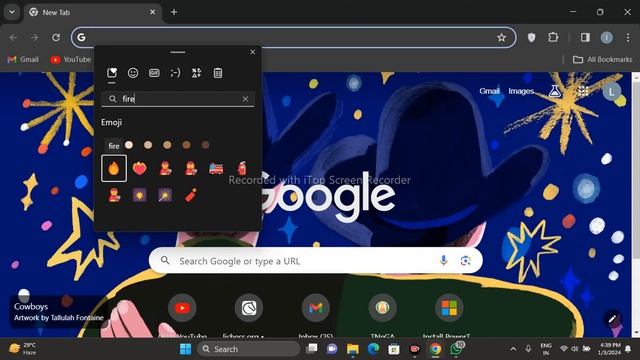Select the medium skin tone swatch
The width and height of the screenshot is (640, 360).
pos(167,144)
